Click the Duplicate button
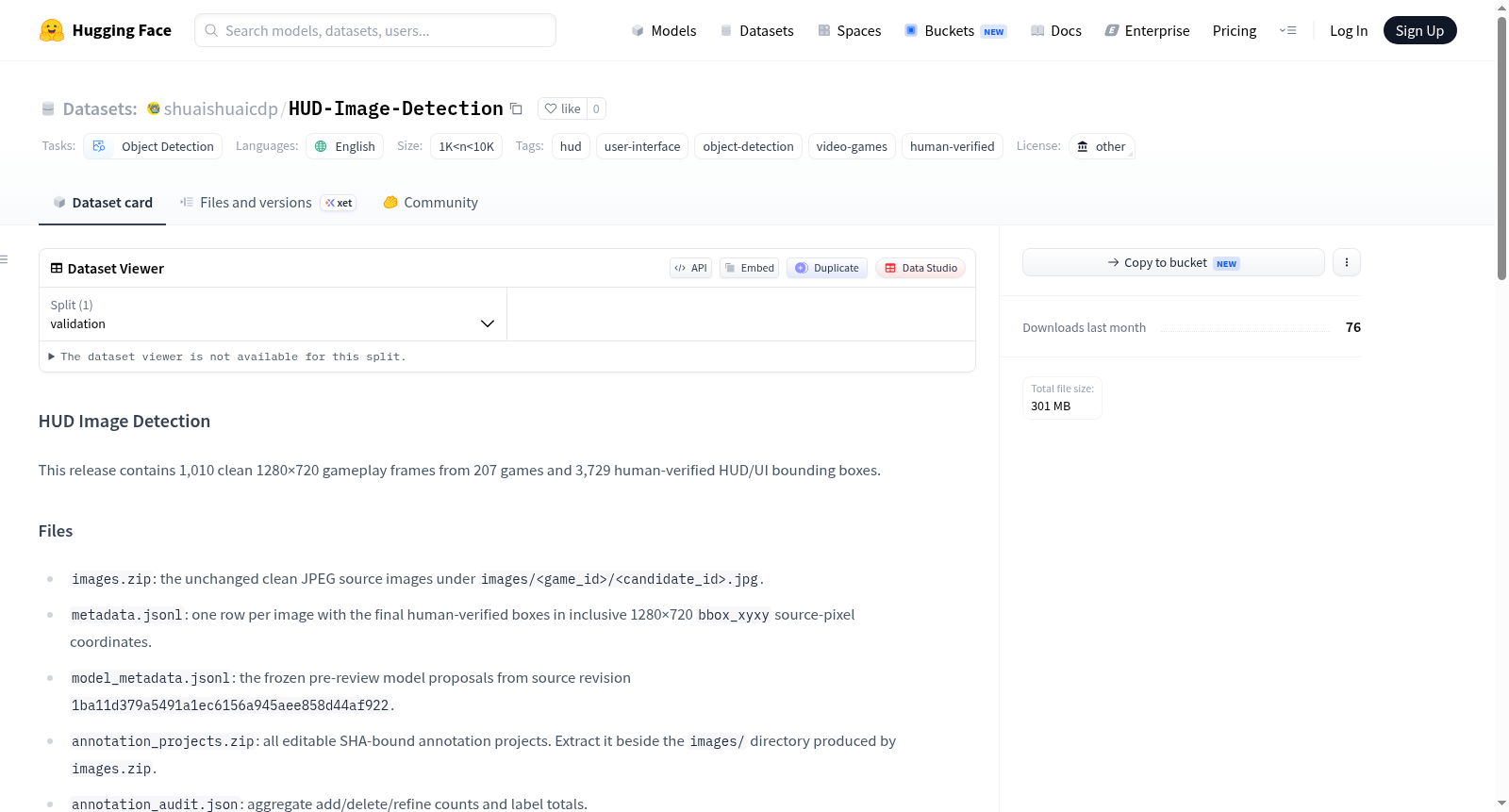Viewport: 1509px width, 812px height. [x=827, y=268]
